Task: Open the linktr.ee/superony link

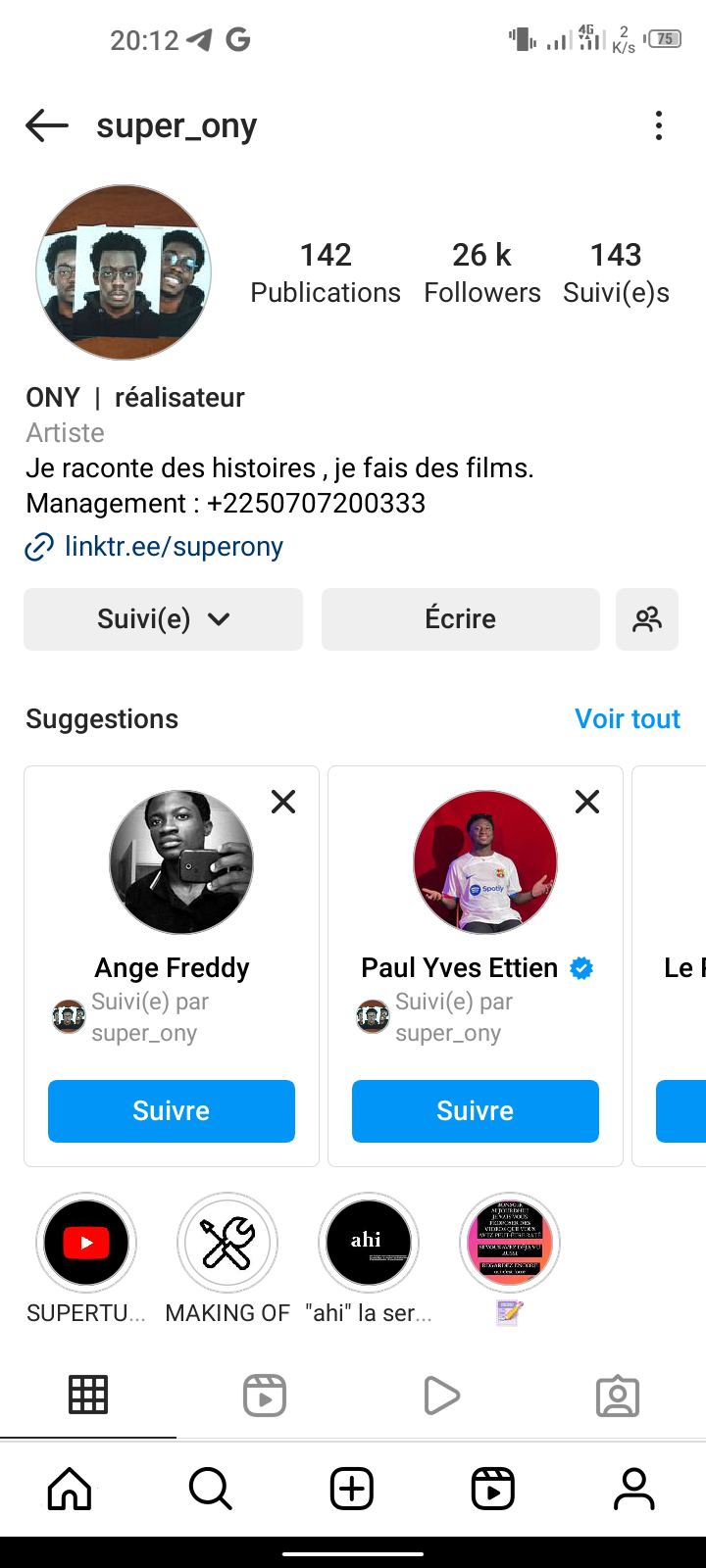Action: tap(174, 547)
